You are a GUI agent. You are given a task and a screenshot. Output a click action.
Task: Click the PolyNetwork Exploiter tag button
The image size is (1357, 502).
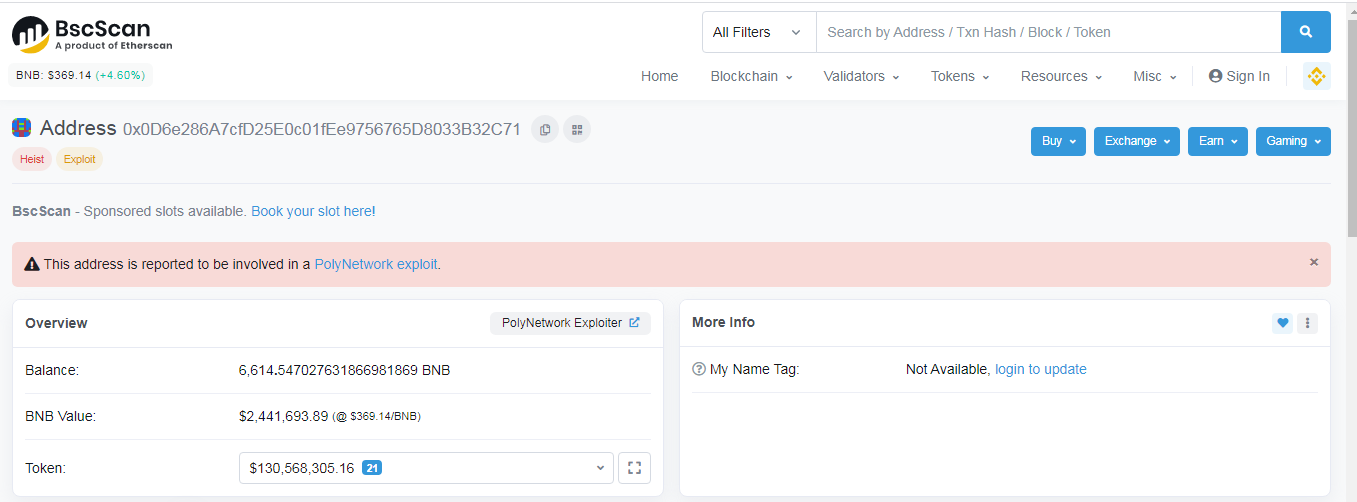point(570,323)
